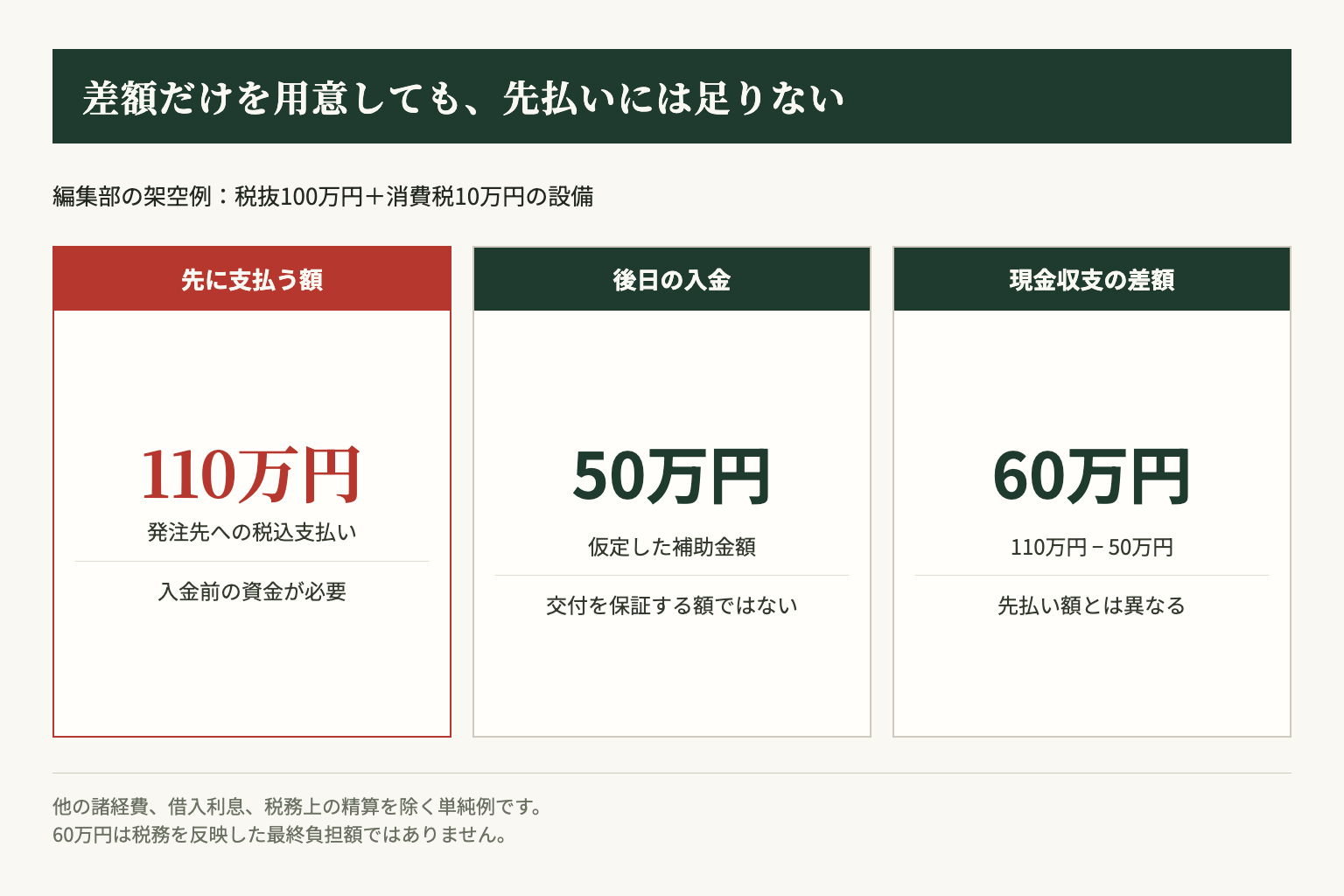
Task: Click the footnote 60万円は税務を反映した最終負担額ではありません。
Action: (281, 834)
